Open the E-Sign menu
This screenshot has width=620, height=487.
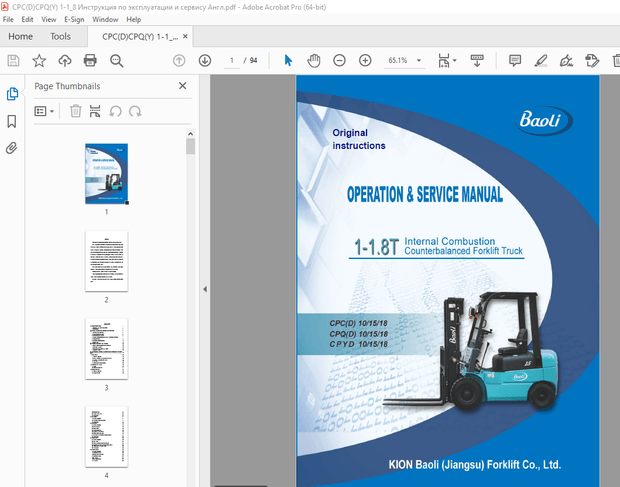click(74, 19)
